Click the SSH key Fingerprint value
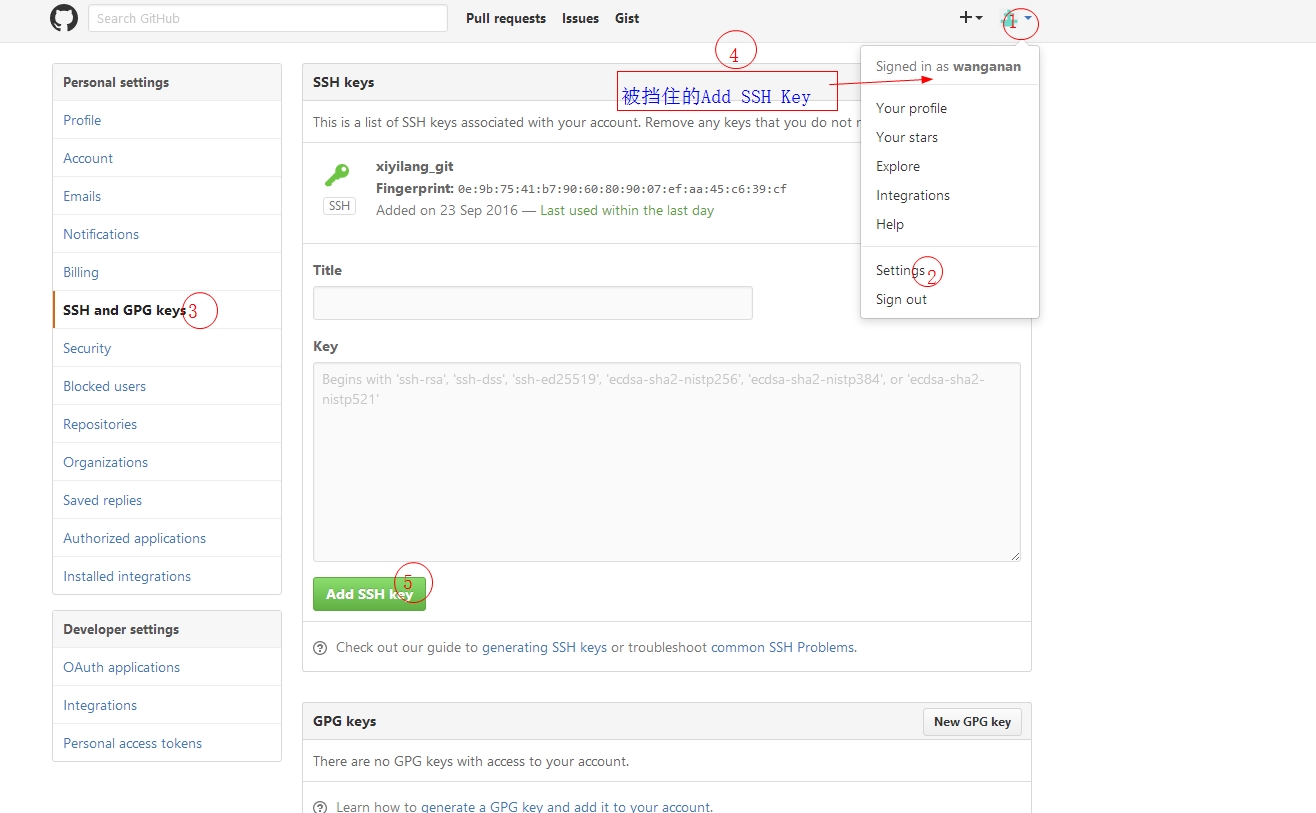The width and height of the screenshot is (1316, 813). click(622, 189)
